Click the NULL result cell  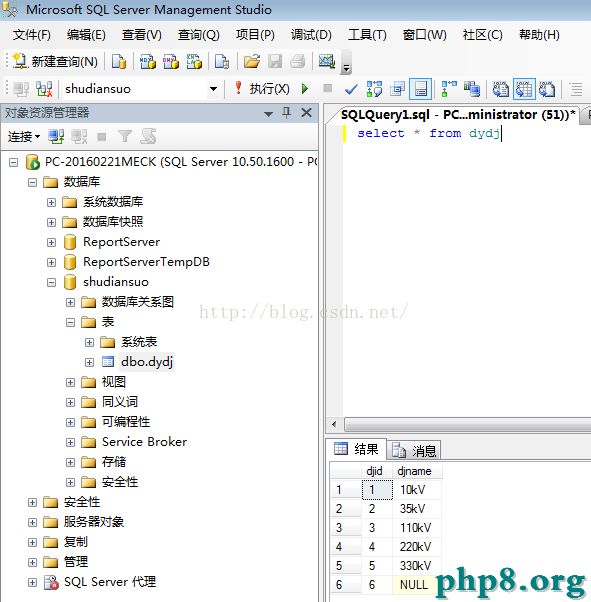417,584
